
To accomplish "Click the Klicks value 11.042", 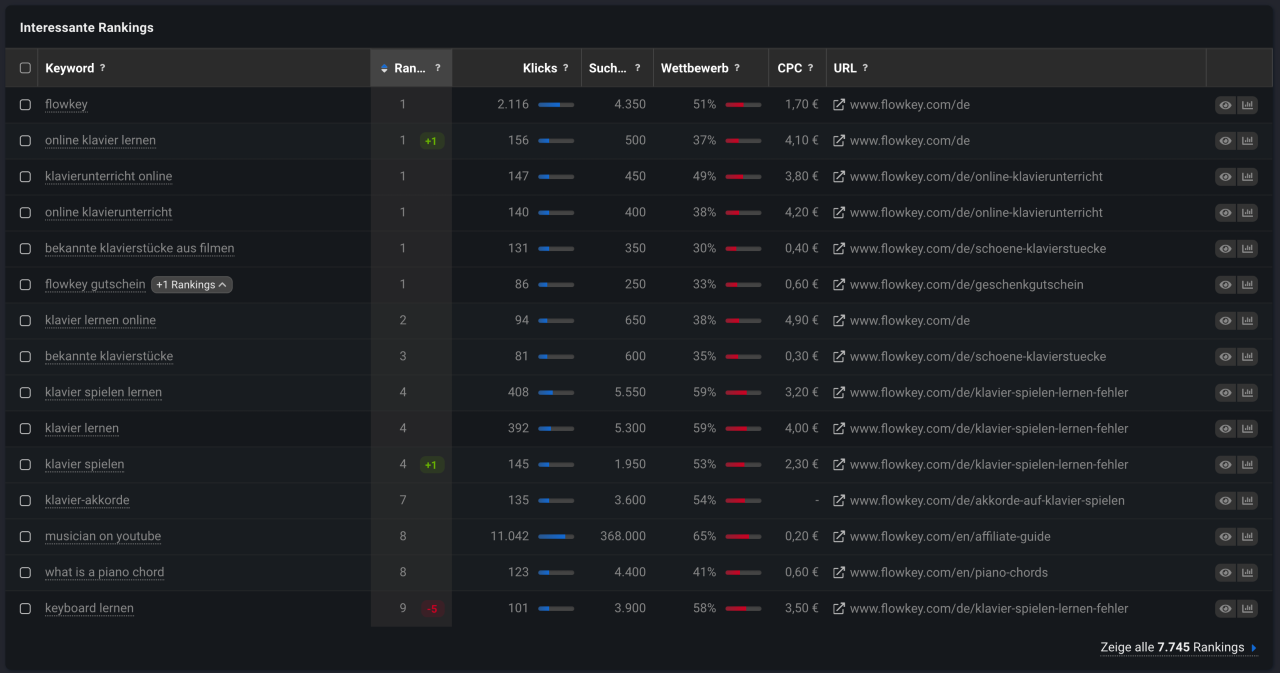I will (x=510, y=537).
